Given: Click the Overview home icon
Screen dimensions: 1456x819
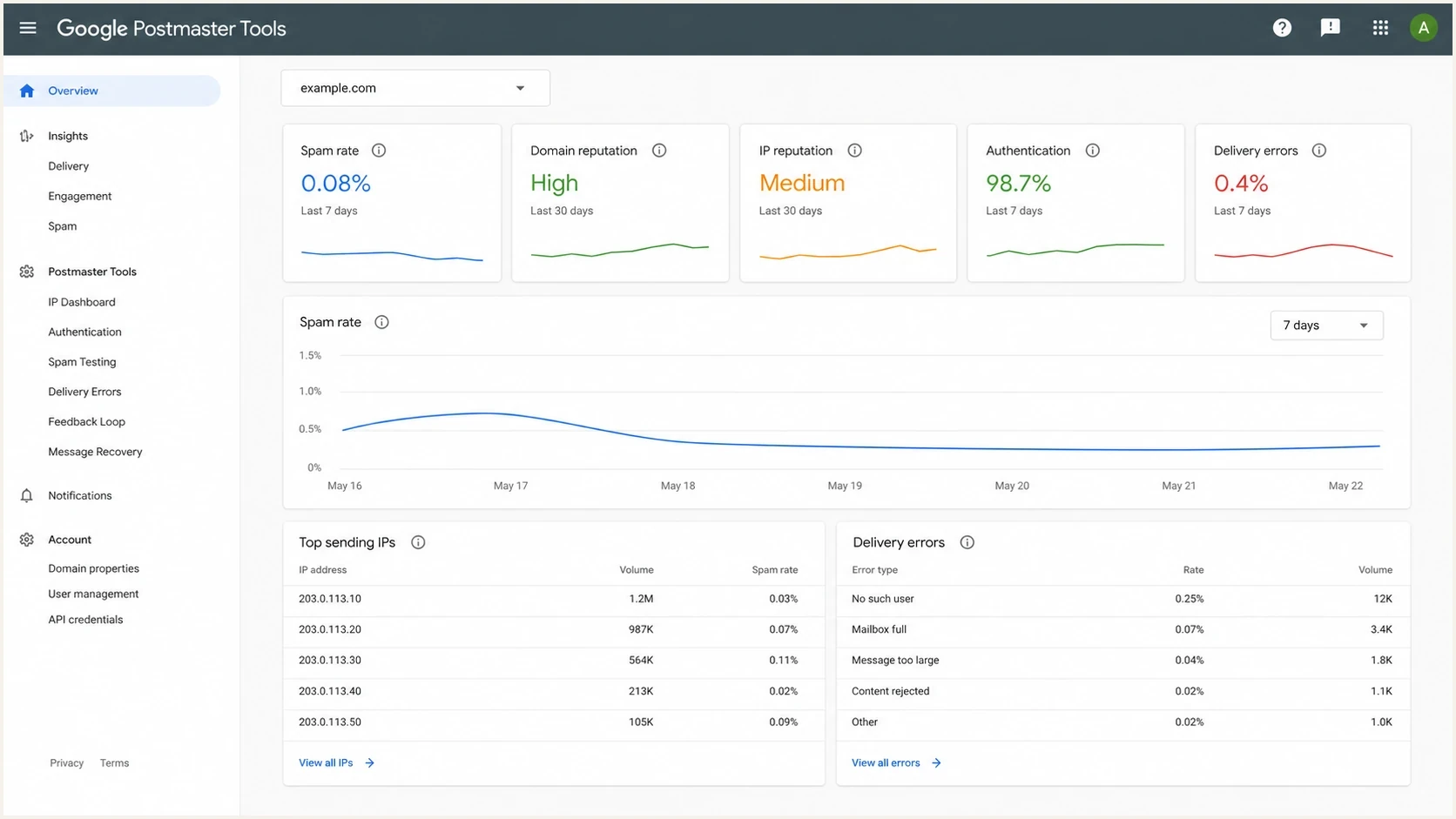Looking at the screenshot, I should pyautogui.click(x=27, y=91).
